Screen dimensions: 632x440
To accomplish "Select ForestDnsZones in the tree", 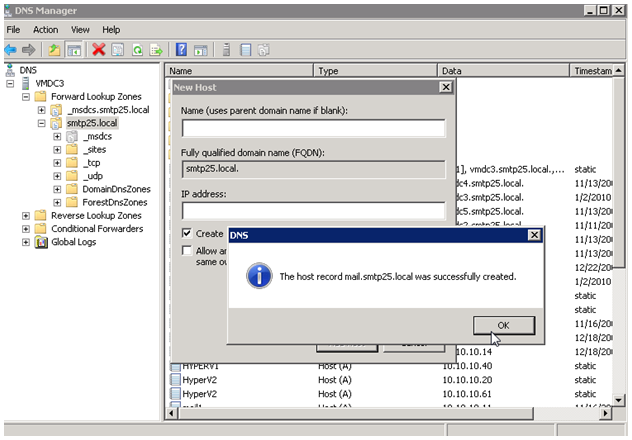I will 115,202.
